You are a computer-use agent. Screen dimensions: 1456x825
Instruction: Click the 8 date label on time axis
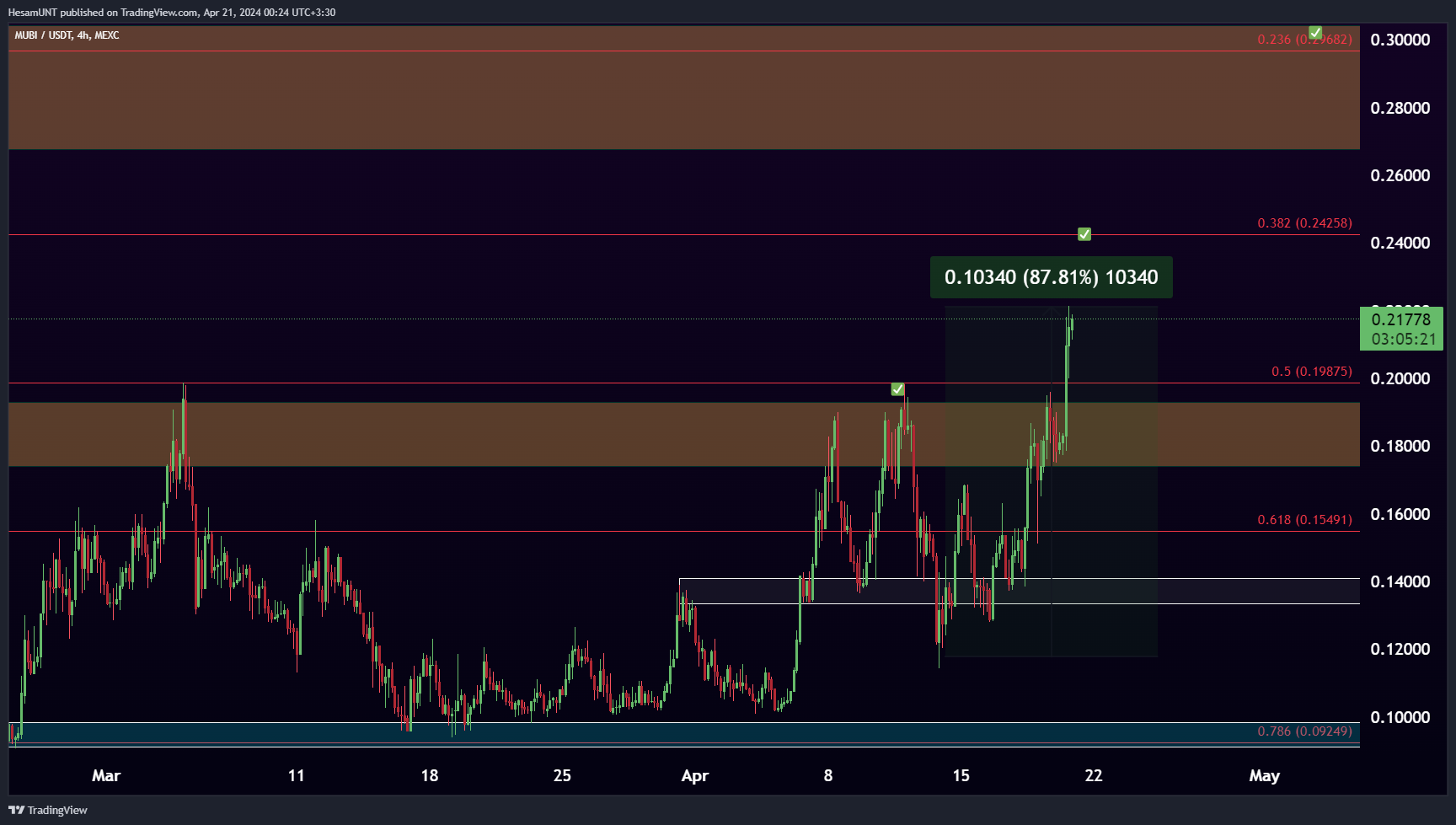point(828,775)
